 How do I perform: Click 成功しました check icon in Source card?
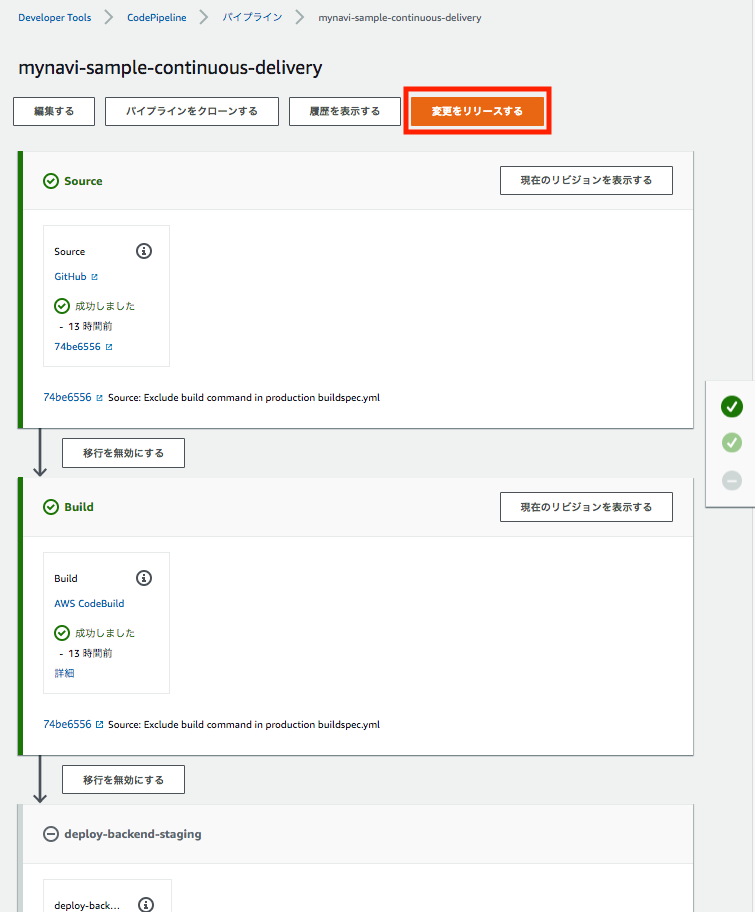click(x=62, y=306)
